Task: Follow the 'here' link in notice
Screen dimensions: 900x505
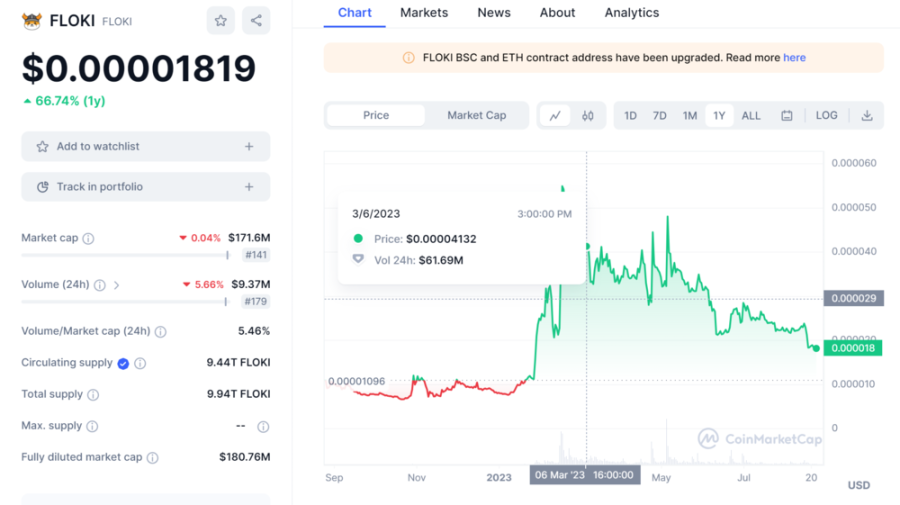Action: [794, 57]
